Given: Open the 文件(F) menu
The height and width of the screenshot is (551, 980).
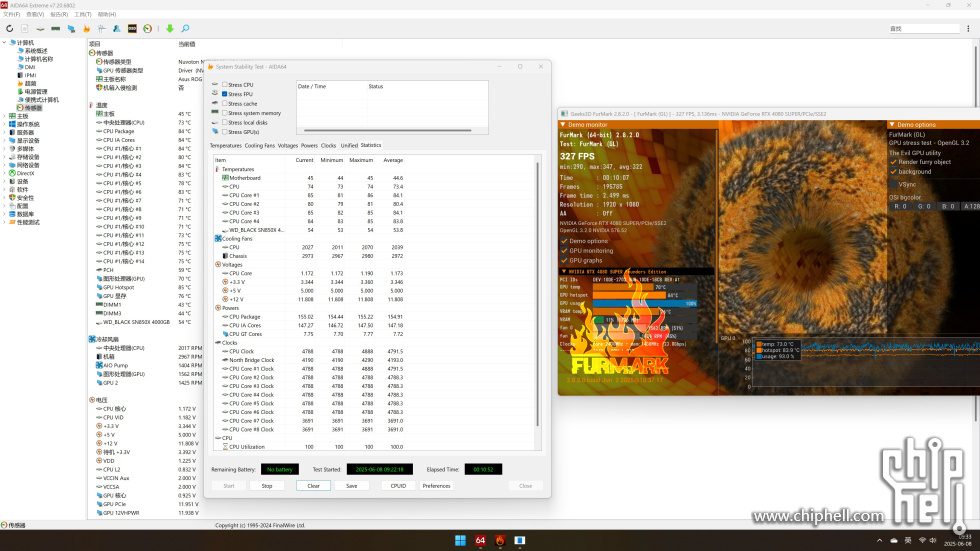Looking at the screenshot, I should coord(11,14).
